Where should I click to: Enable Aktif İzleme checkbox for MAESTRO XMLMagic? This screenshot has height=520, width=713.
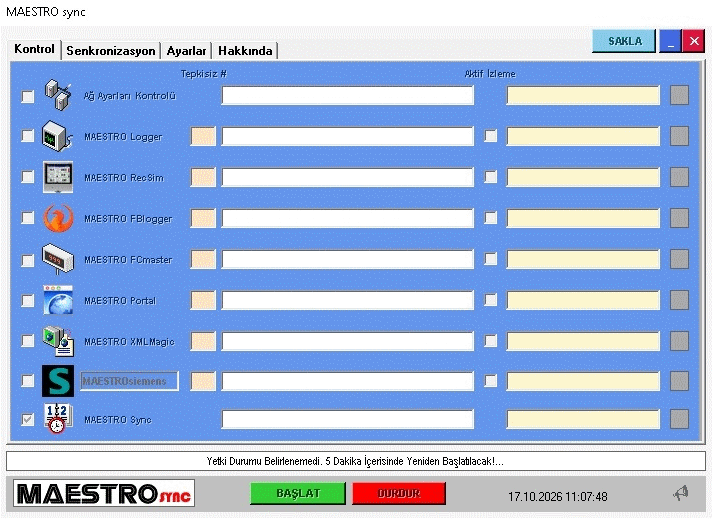[491, 340]
